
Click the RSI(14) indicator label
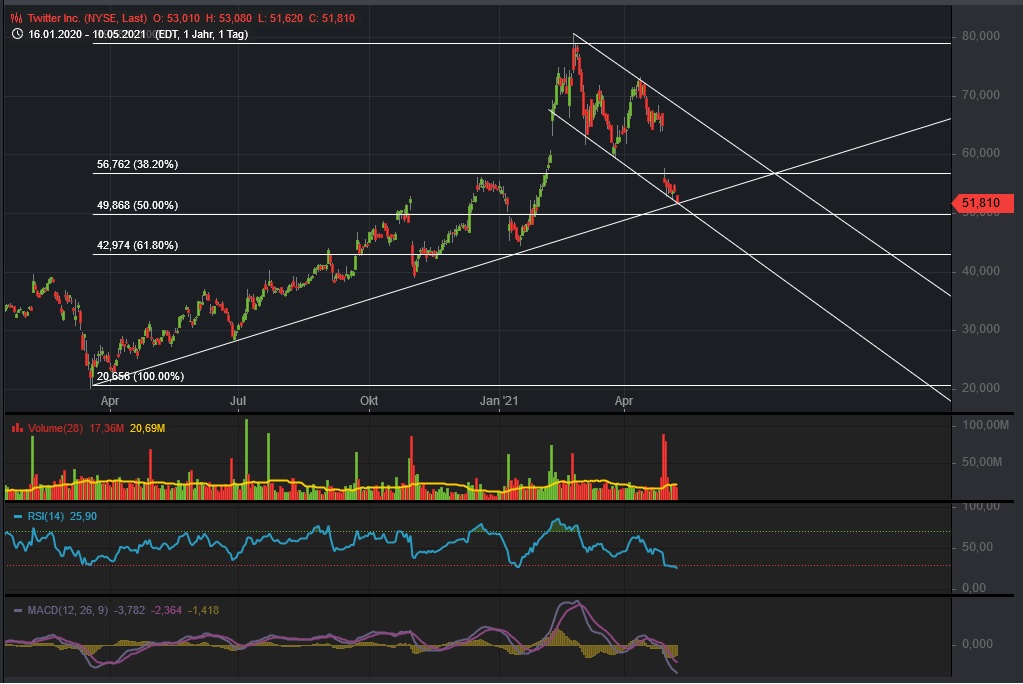(46, 516)
